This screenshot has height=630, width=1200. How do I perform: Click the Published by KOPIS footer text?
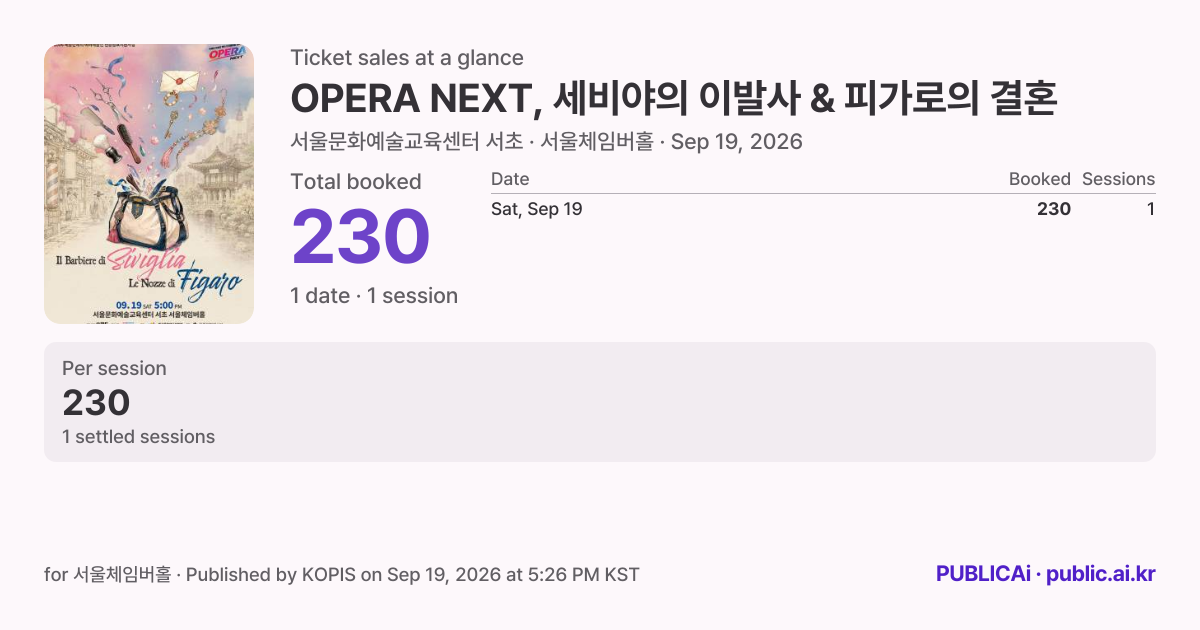(x=412, y=575)
